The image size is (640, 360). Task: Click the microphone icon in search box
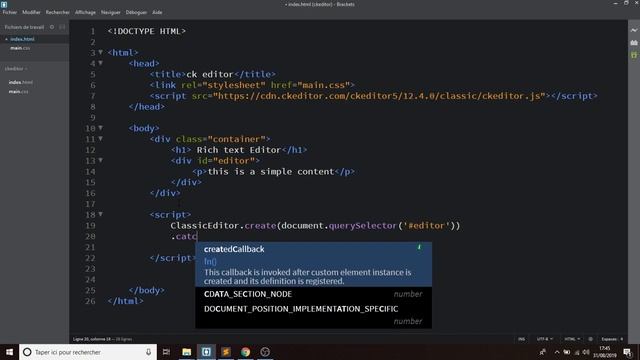coord(148,352)
